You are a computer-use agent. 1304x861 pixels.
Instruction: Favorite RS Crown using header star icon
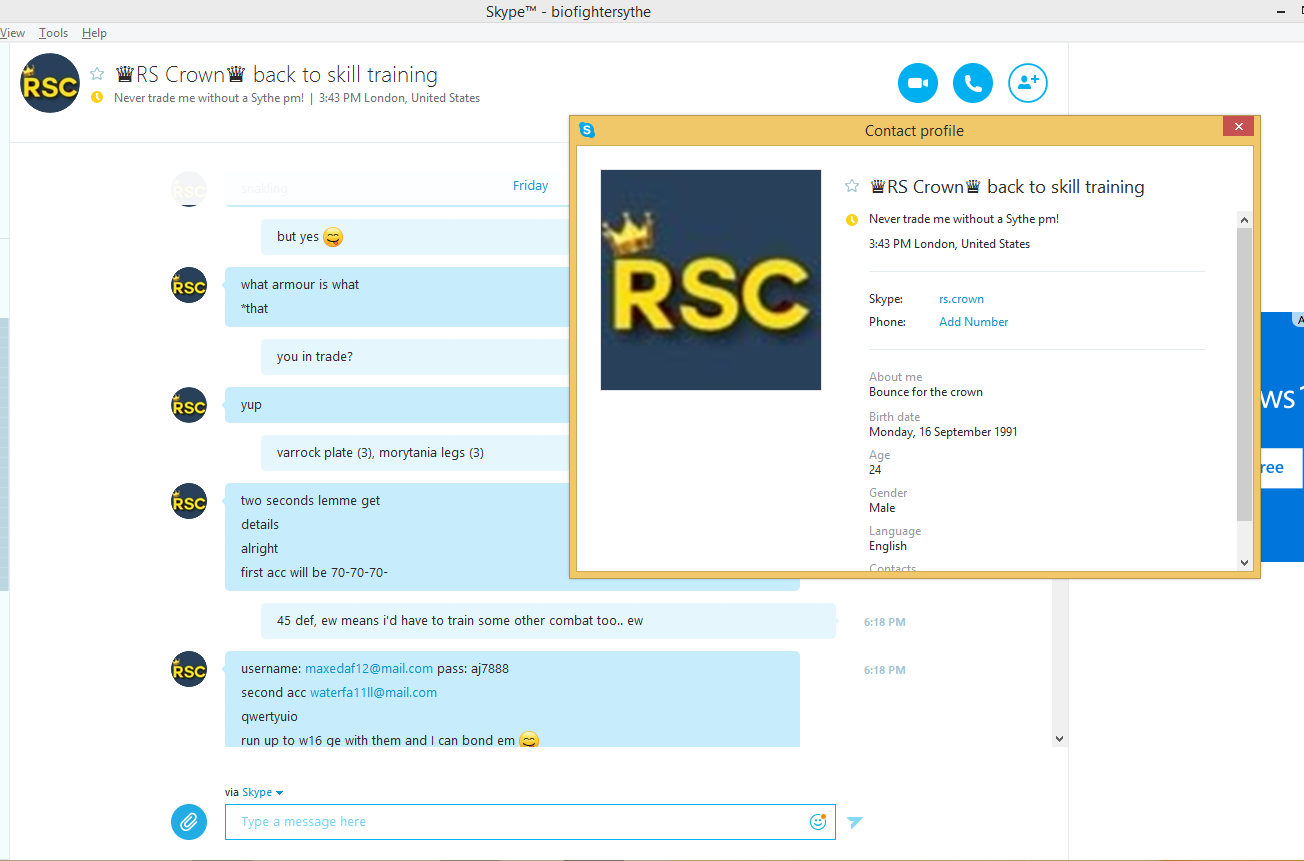[97, 74]
